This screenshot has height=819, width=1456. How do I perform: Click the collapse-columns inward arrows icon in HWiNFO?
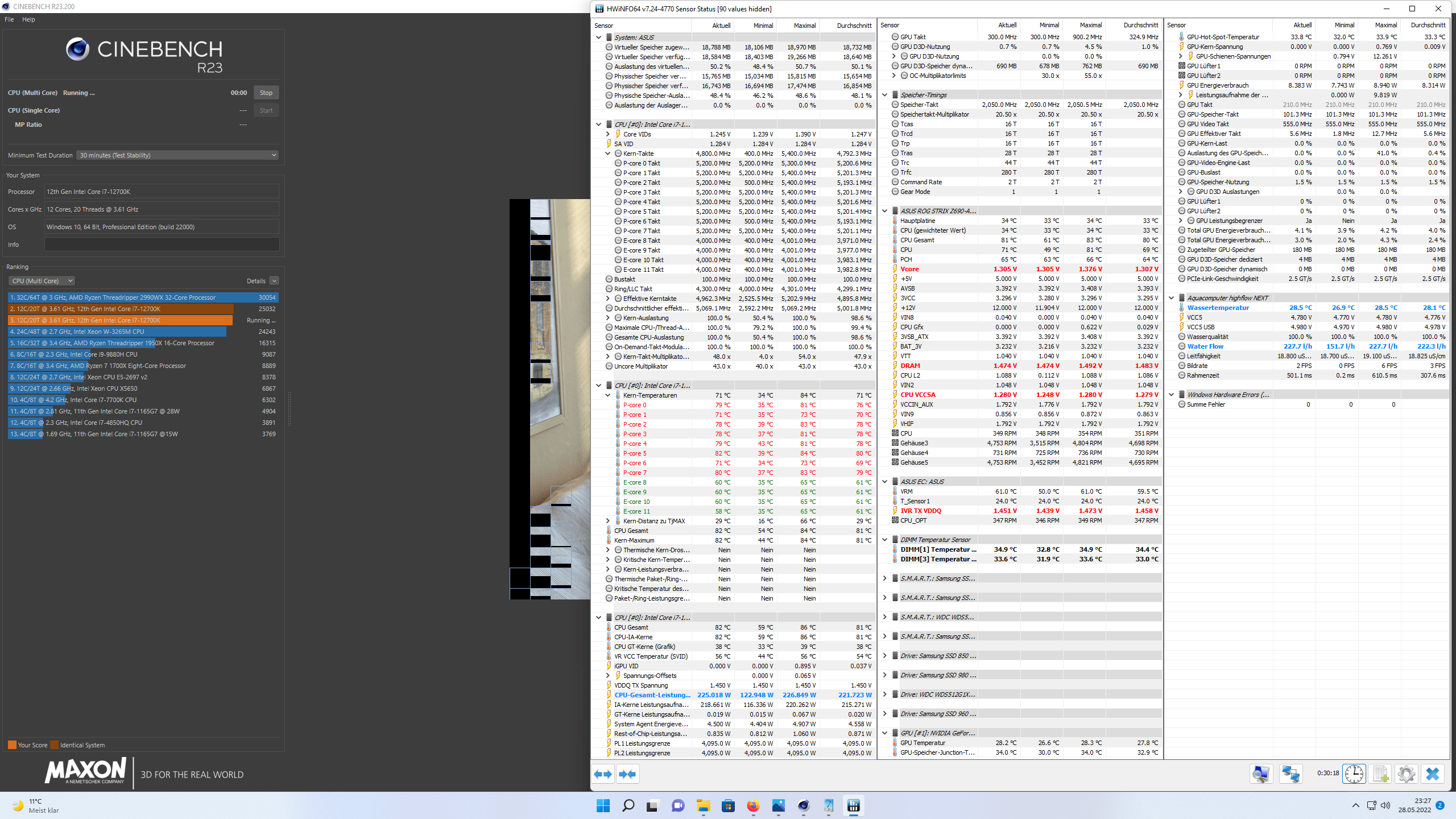(627, 774)
